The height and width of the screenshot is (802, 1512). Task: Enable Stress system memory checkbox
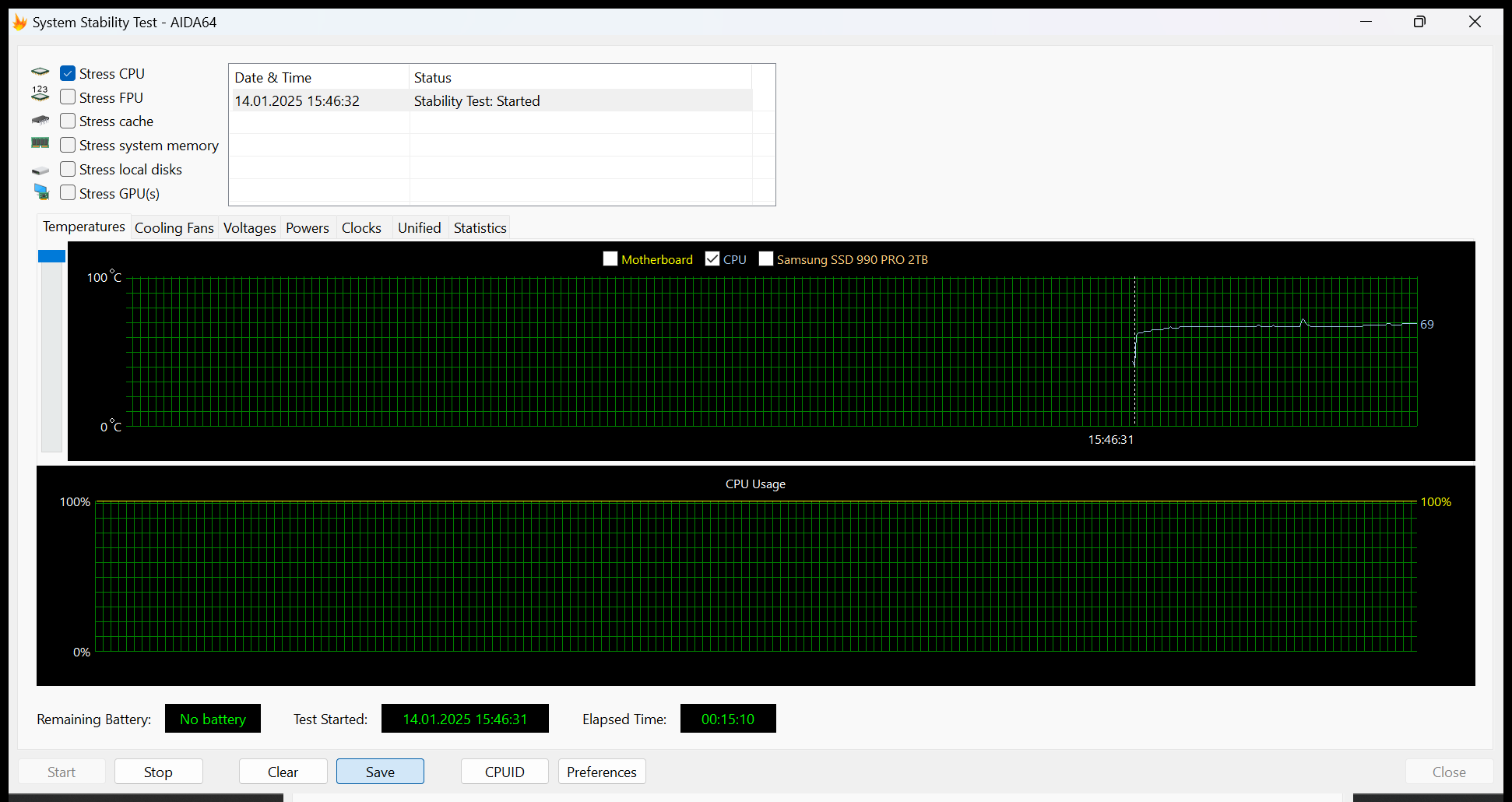(68, 145)
